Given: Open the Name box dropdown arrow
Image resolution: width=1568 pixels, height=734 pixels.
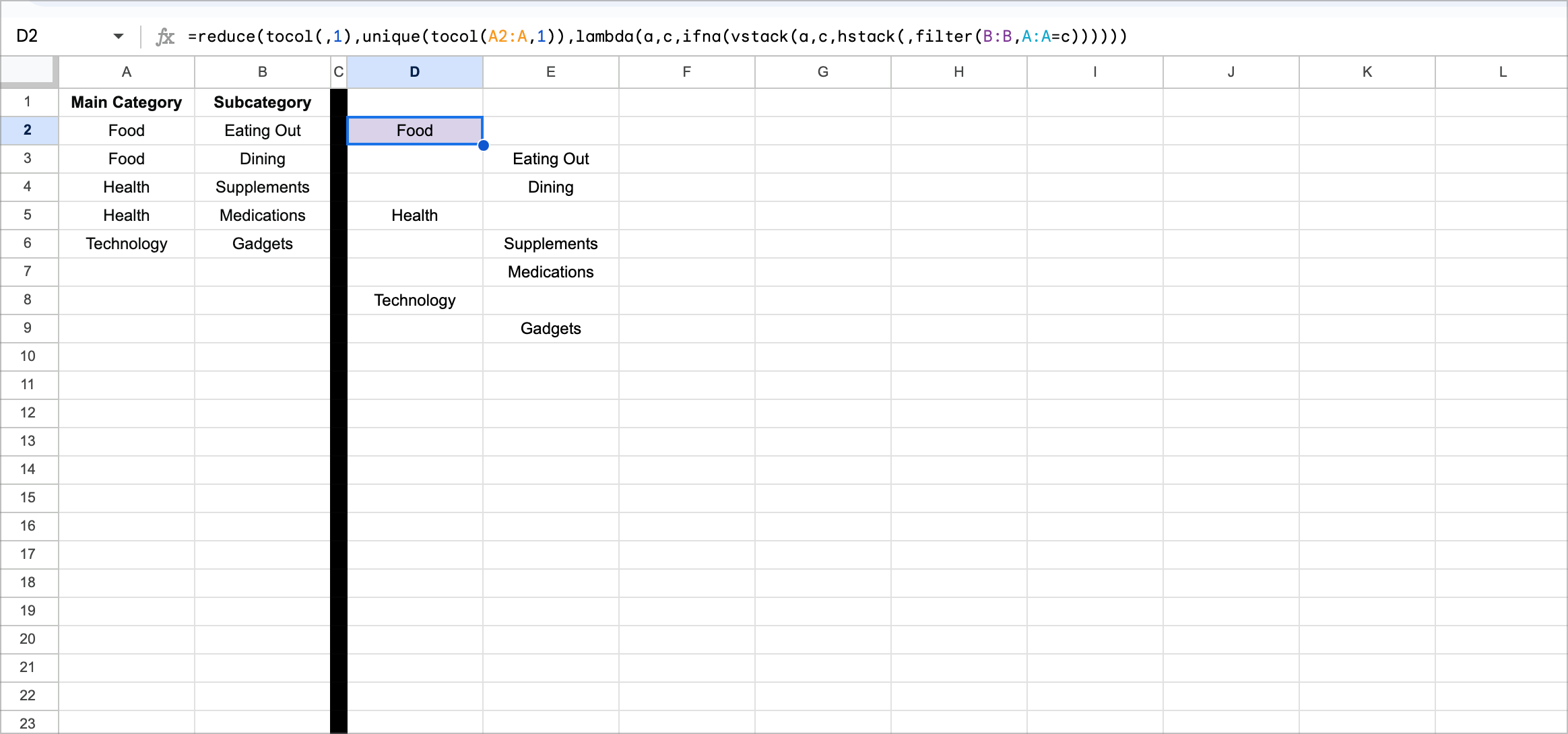Looking at the screenshot, I should [x=119, y=36].
